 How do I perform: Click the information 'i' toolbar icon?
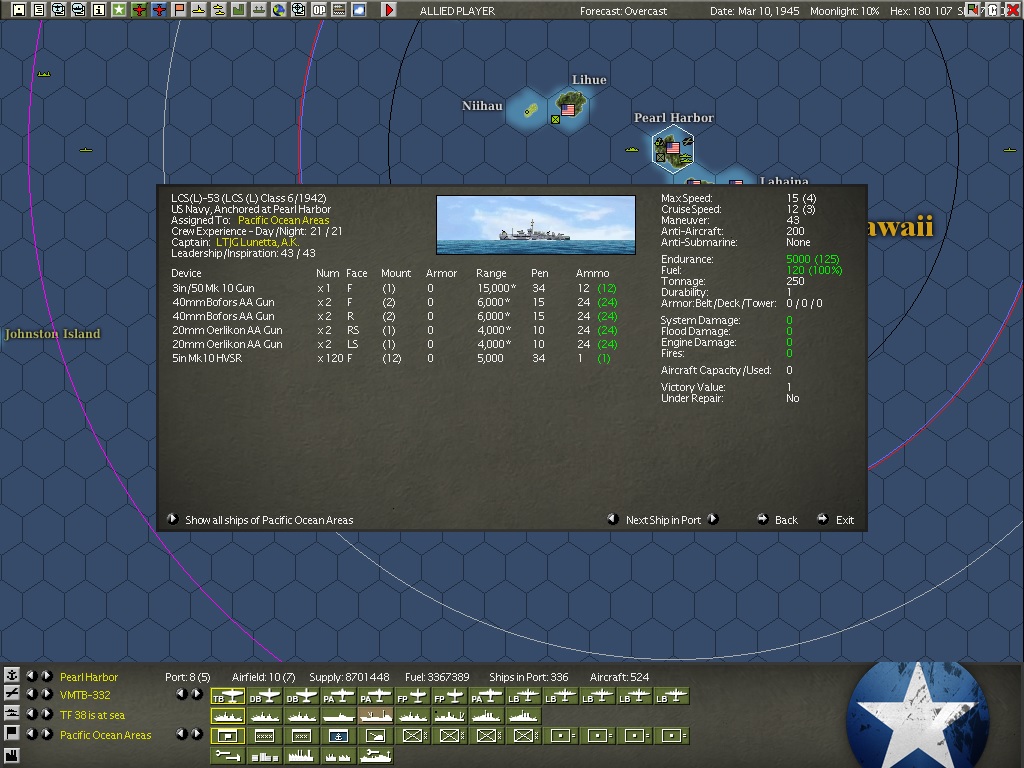click(x=99, y=10)
